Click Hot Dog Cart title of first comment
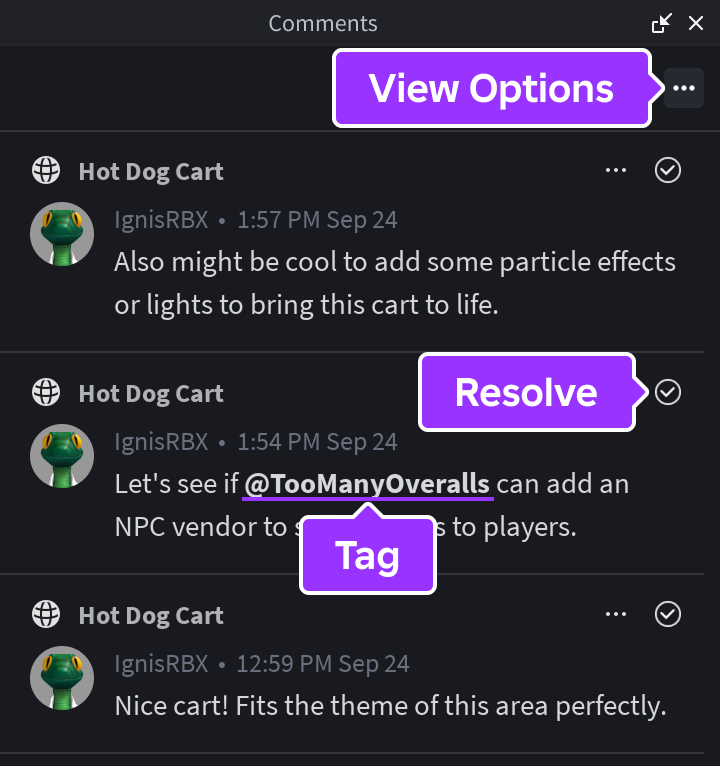This screenshot has width=720, height=766. point(151,172)
